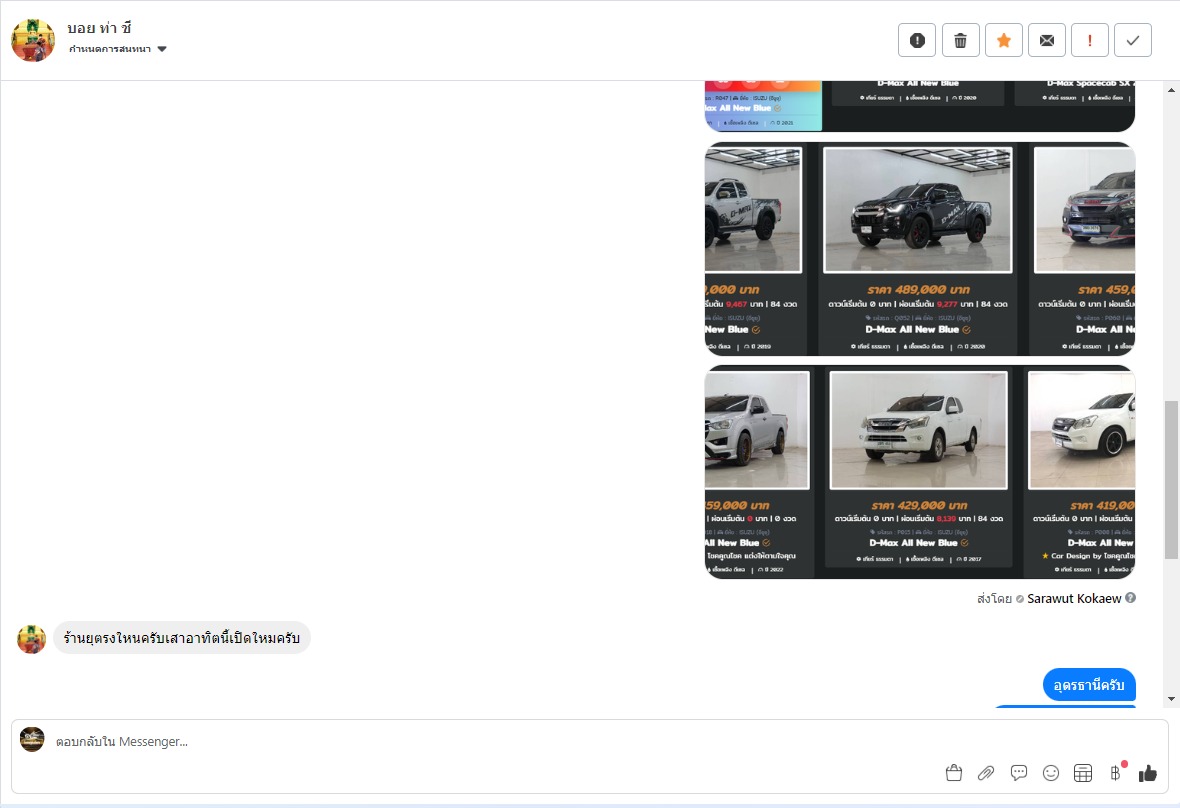Click the Baht payment request icon
The width and height of the screenshot is (1180, 808).
(x=1114, y=772)
